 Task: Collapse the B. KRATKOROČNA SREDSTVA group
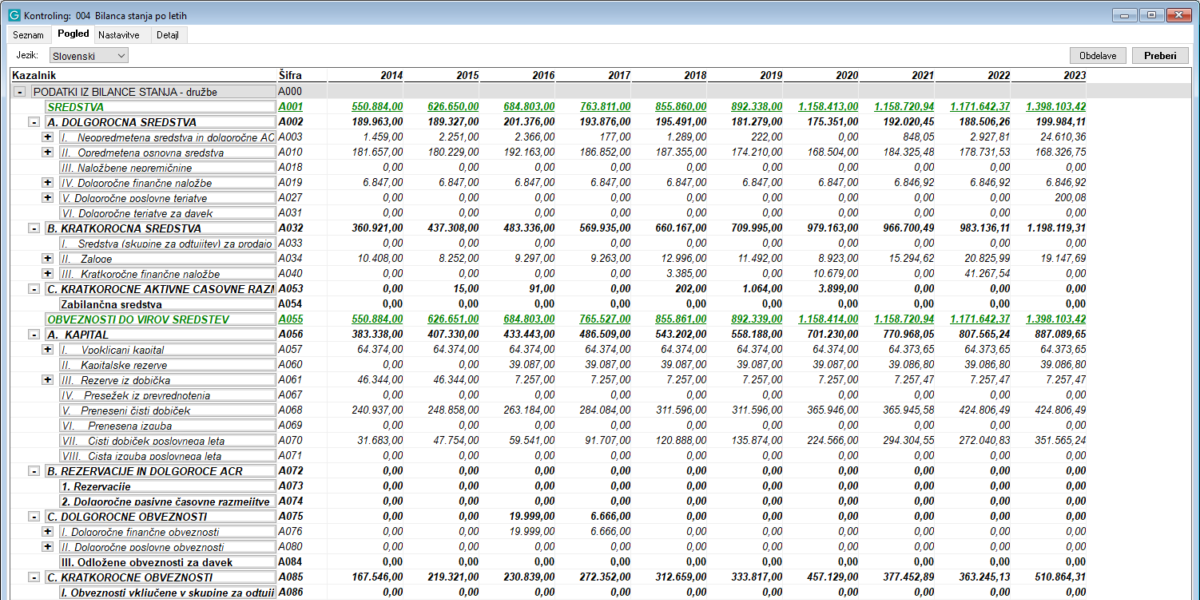pos(33,228)
